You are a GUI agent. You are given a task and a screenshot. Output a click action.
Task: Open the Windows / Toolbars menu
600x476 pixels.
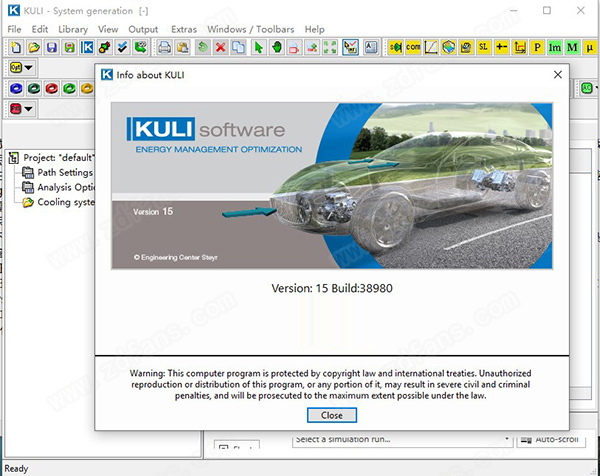pos(251,29)
